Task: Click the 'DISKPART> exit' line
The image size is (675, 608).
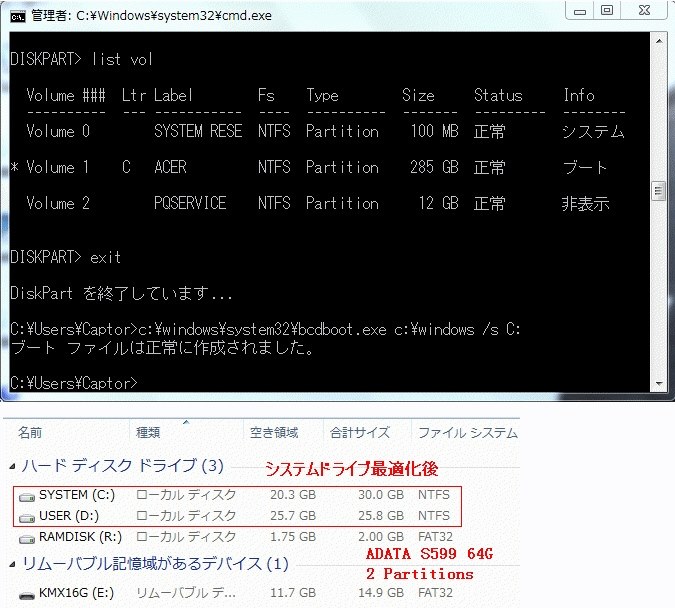Action: coord(65,257)
